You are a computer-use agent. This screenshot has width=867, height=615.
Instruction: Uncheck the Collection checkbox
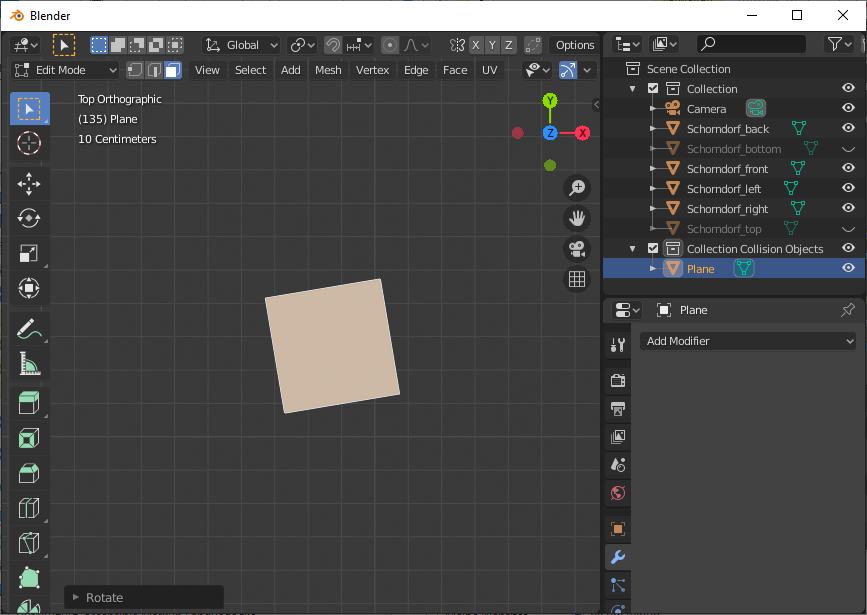click(653, 88)
